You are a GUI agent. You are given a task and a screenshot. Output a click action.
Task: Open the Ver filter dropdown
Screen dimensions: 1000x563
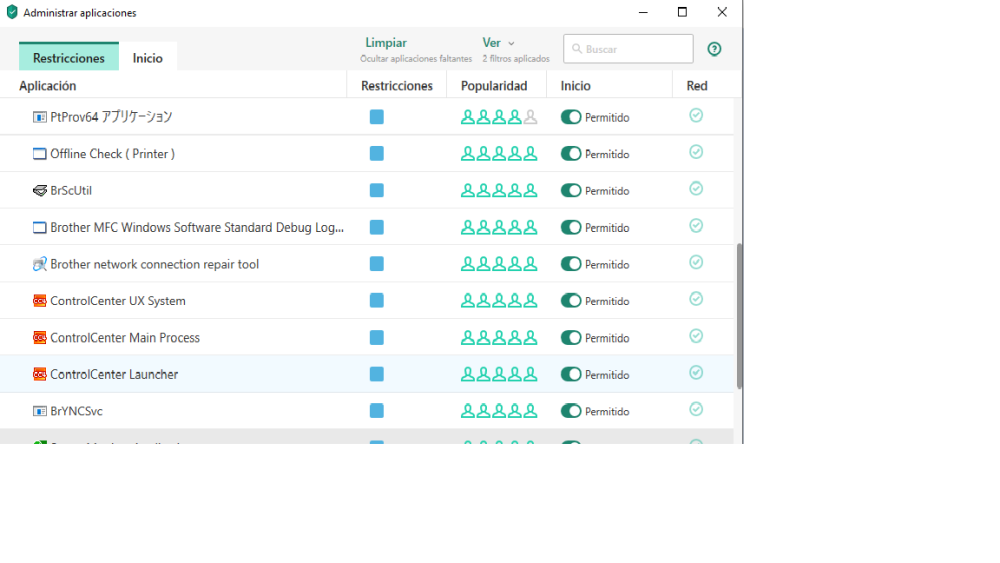coord(498,43)
